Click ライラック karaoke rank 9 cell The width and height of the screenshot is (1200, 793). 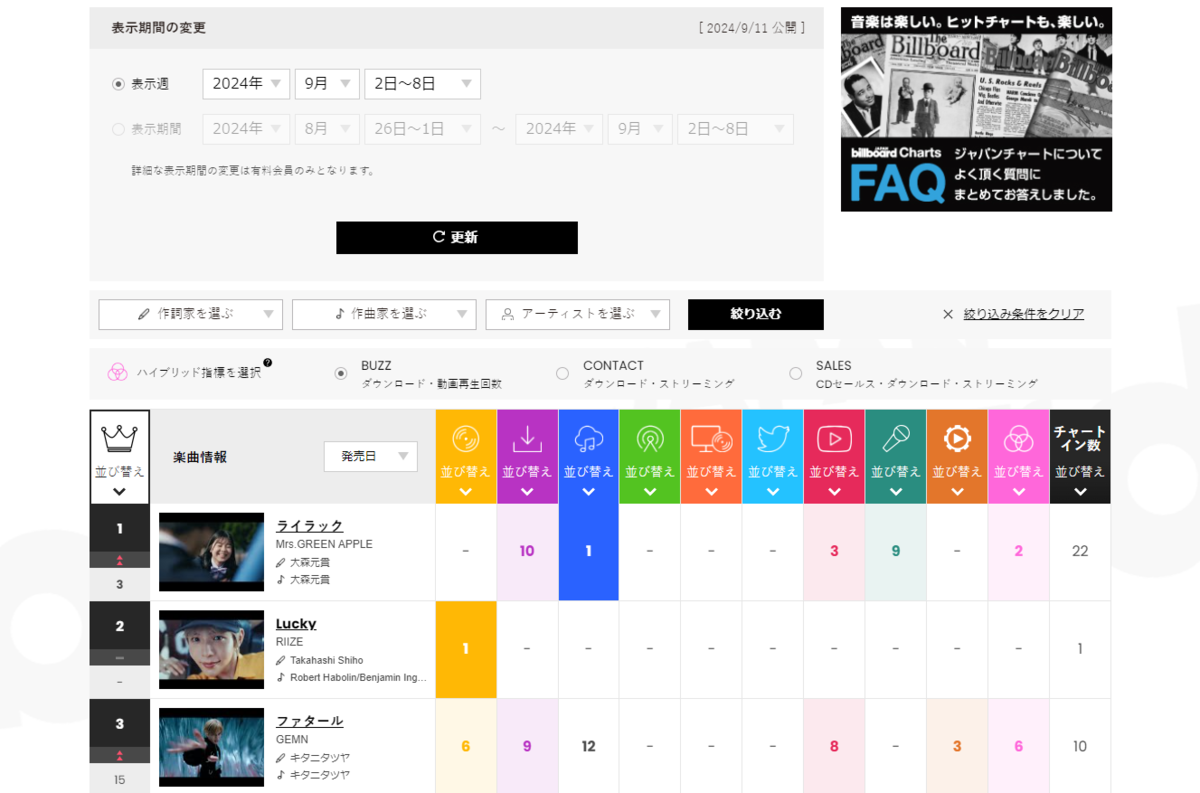click(895, 551)
